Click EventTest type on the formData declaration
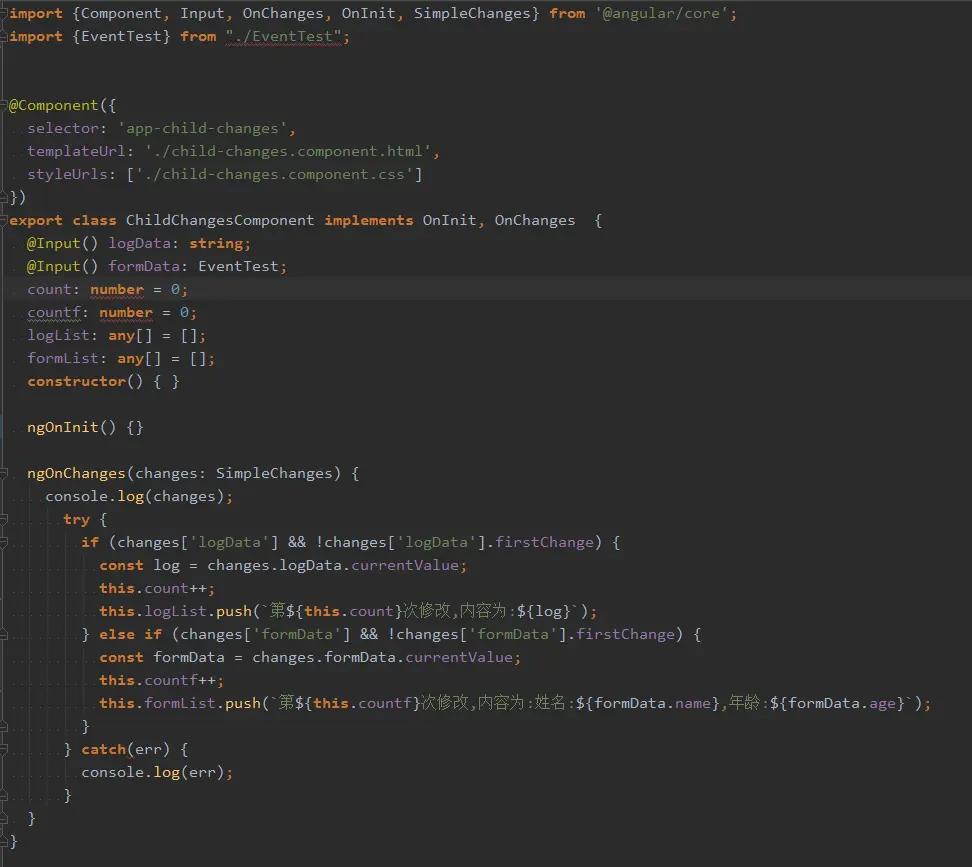 [x=238, y=266]
